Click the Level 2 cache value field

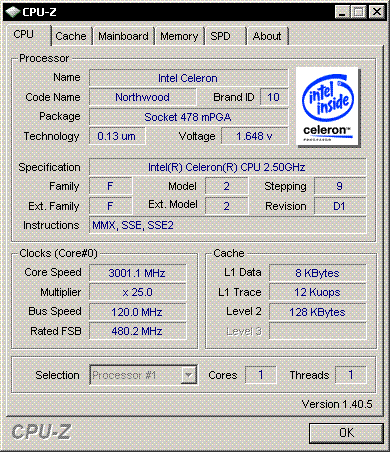[317, 312]
